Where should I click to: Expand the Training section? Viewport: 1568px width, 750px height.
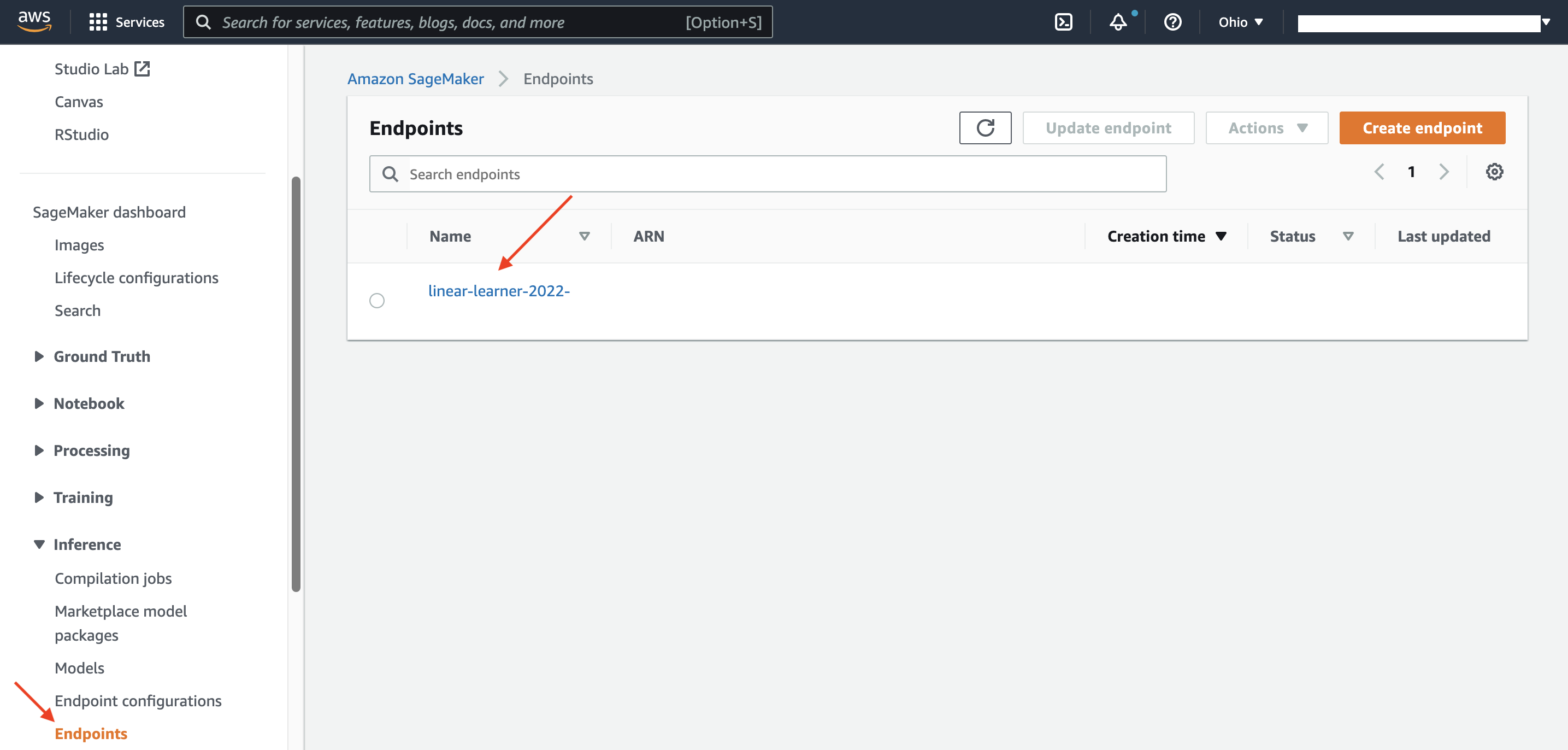(x=39, y=497)
